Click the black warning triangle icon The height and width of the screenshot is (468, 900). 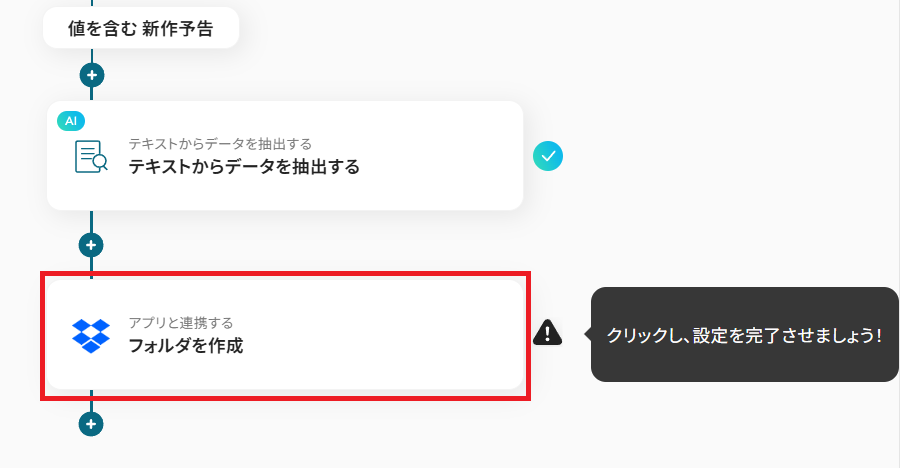[x=548, y=333]
